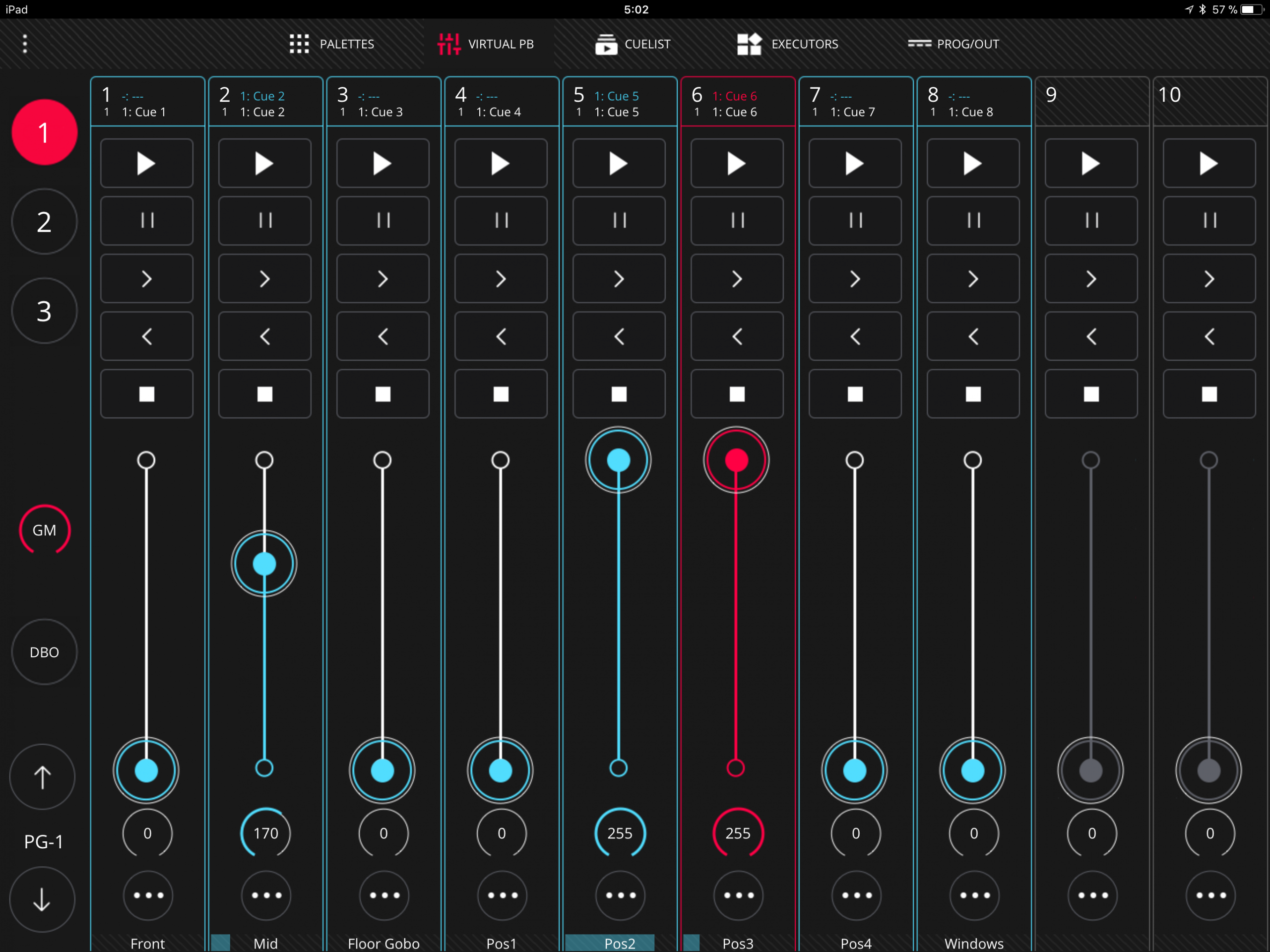The height and width of the screenshot is (952, 1270).
Task: Expand options menu for playback 6 Pos3
Action: tap(738, 895)
